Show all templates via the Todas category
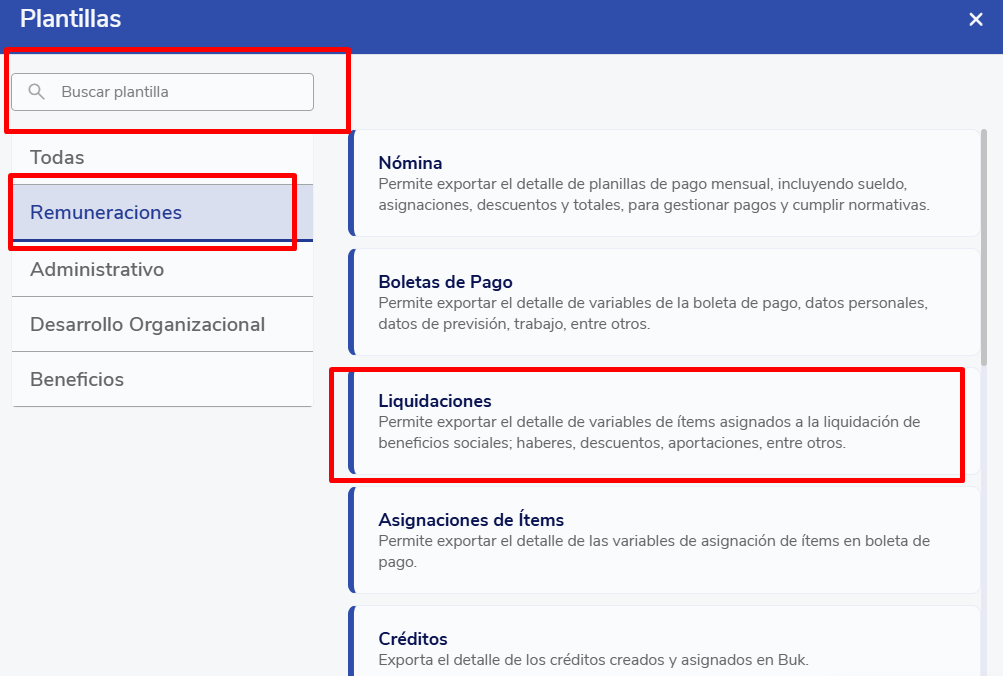The width and height of the screenshot is (1003, 676). click(x=58, y=157)
